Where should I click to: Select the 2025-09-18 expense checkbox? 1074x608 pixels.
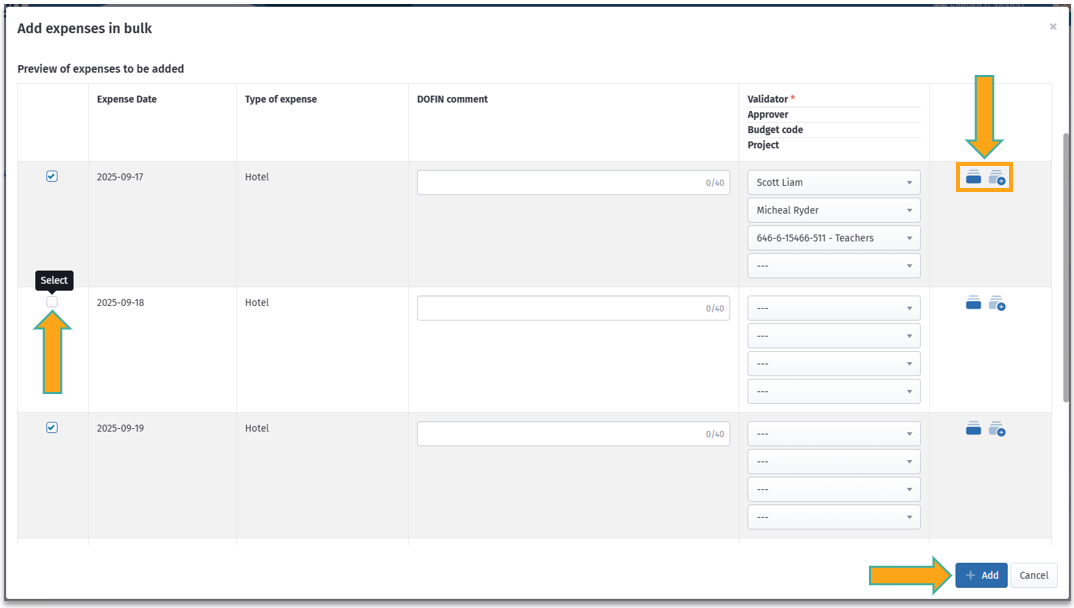coord(52,302)
